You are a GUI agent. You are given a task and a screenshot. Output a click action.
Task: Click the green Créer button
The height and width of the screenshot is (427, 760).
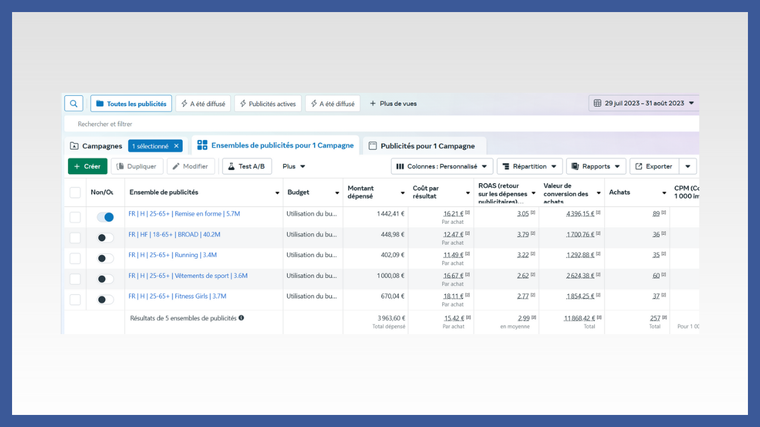click(x=88, y=166)
